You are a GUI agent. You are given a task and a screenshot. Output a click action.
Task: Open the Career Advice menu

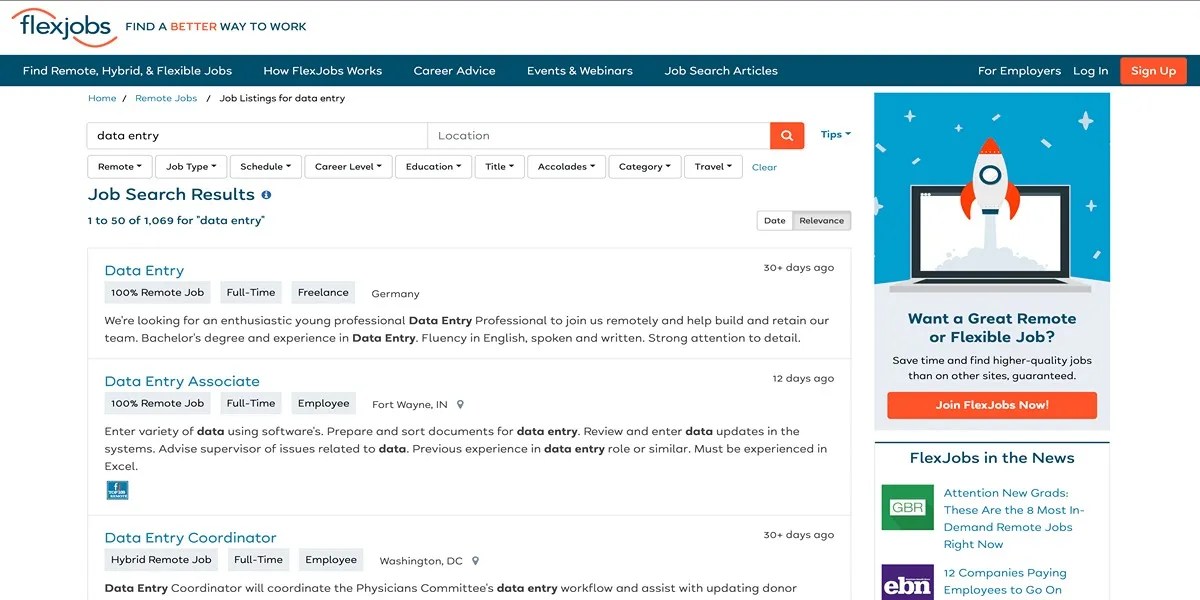454,71
